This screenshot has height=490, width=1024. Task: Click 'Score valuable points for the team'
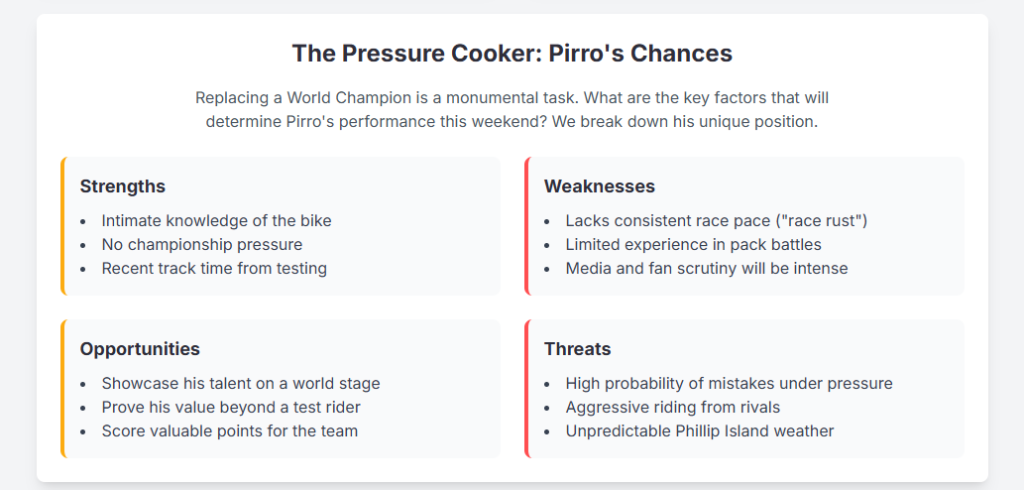coord(229,431)
